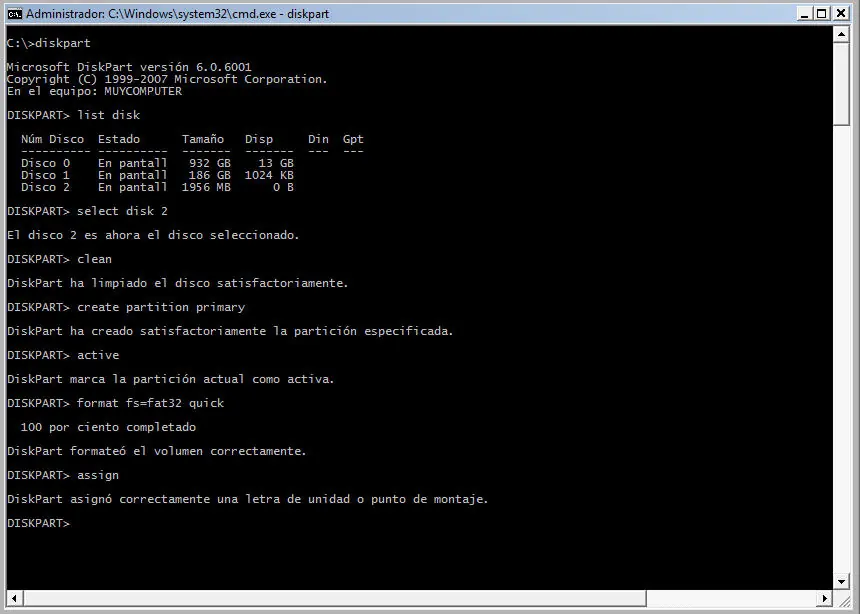Image resolution: width=860 pixels, height=614 pixels.
Task: Click the horizontal scrollbar thumb
Action: coord(335,598)
